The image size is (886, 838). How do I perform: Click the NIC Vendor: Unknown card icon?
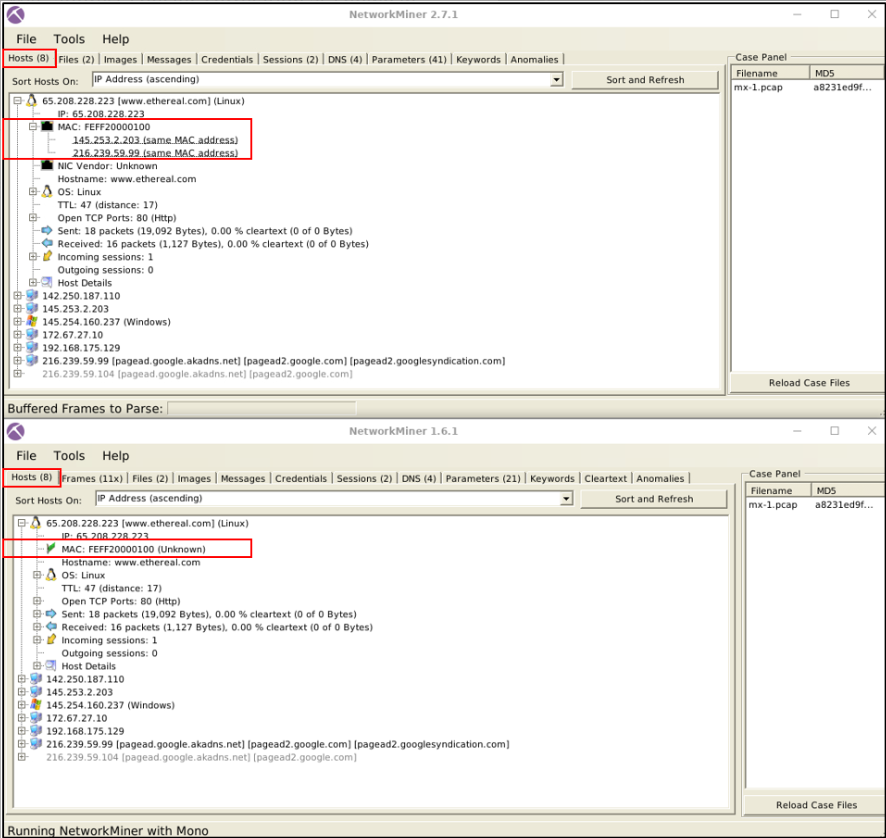(x=47, y=166)
